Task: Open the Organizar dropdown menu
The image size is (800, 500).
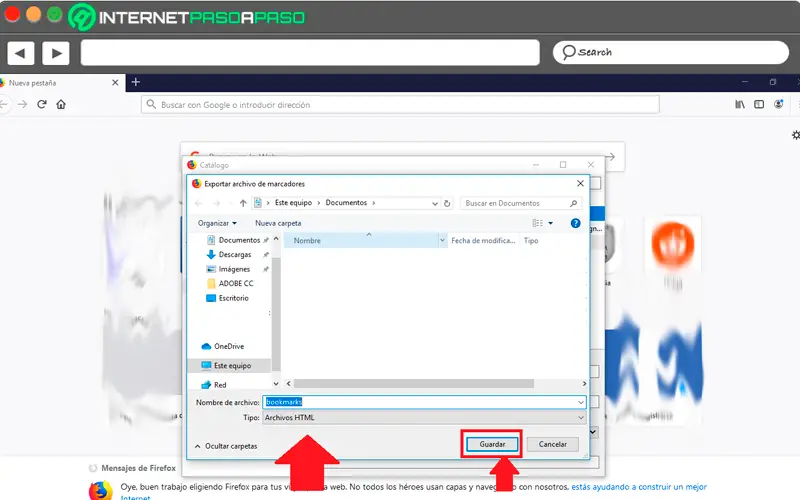Action: tap(217, 223)
